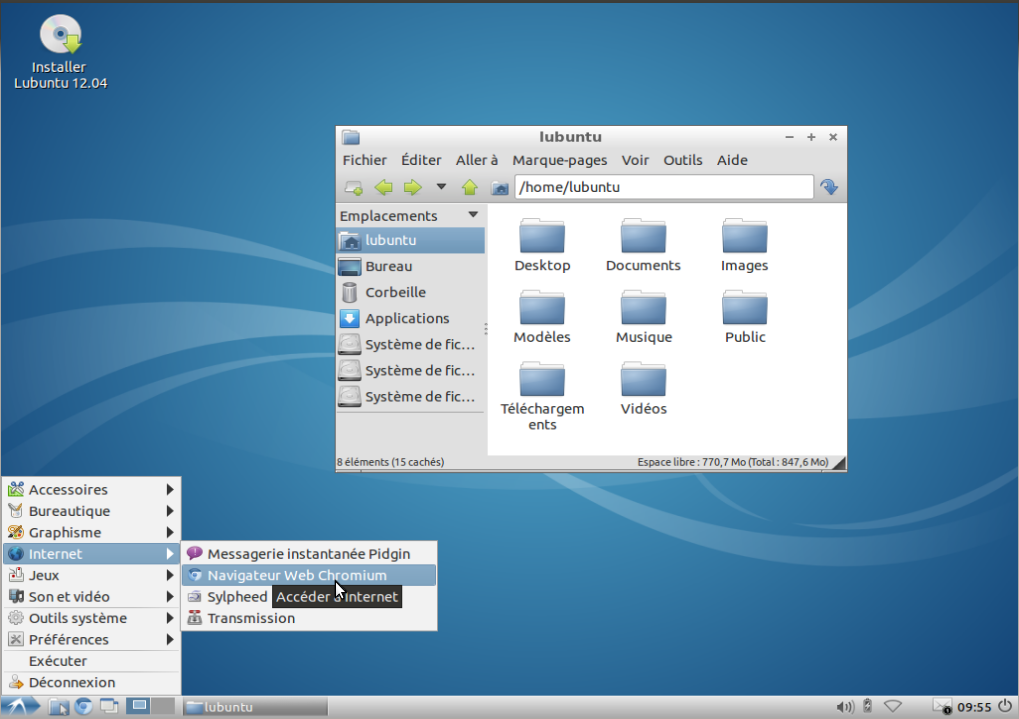Click the power button in the panel

click(1005, 706)
